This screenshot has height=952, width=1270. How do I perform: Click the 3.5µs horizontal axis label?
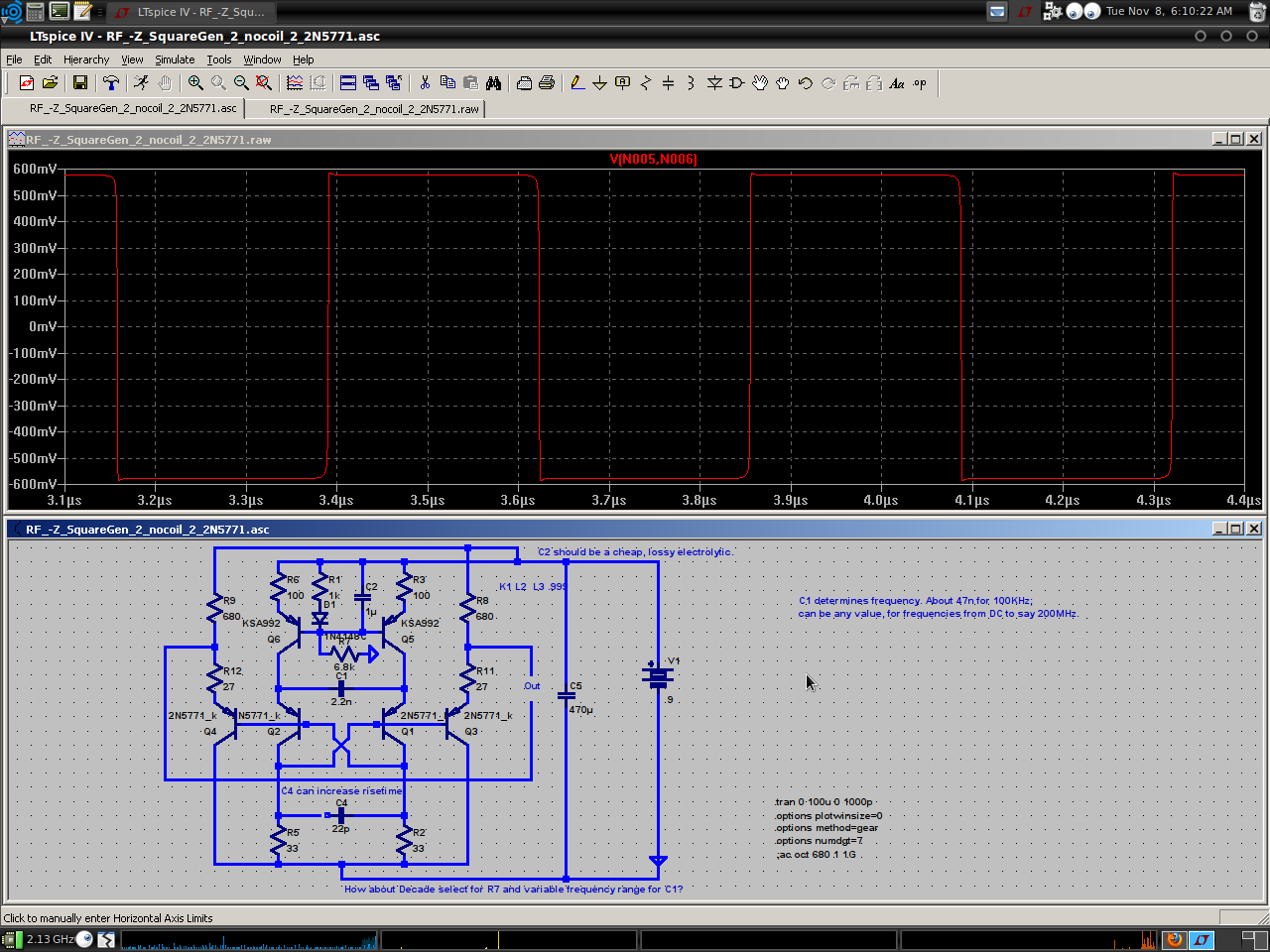coord(428,500)
